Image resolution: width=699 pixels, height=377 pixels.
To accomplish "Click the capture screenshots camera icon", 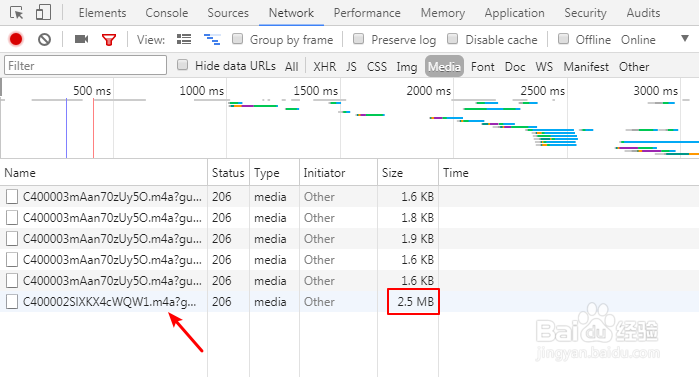I will pyautogui.click(x=81, y=39).
